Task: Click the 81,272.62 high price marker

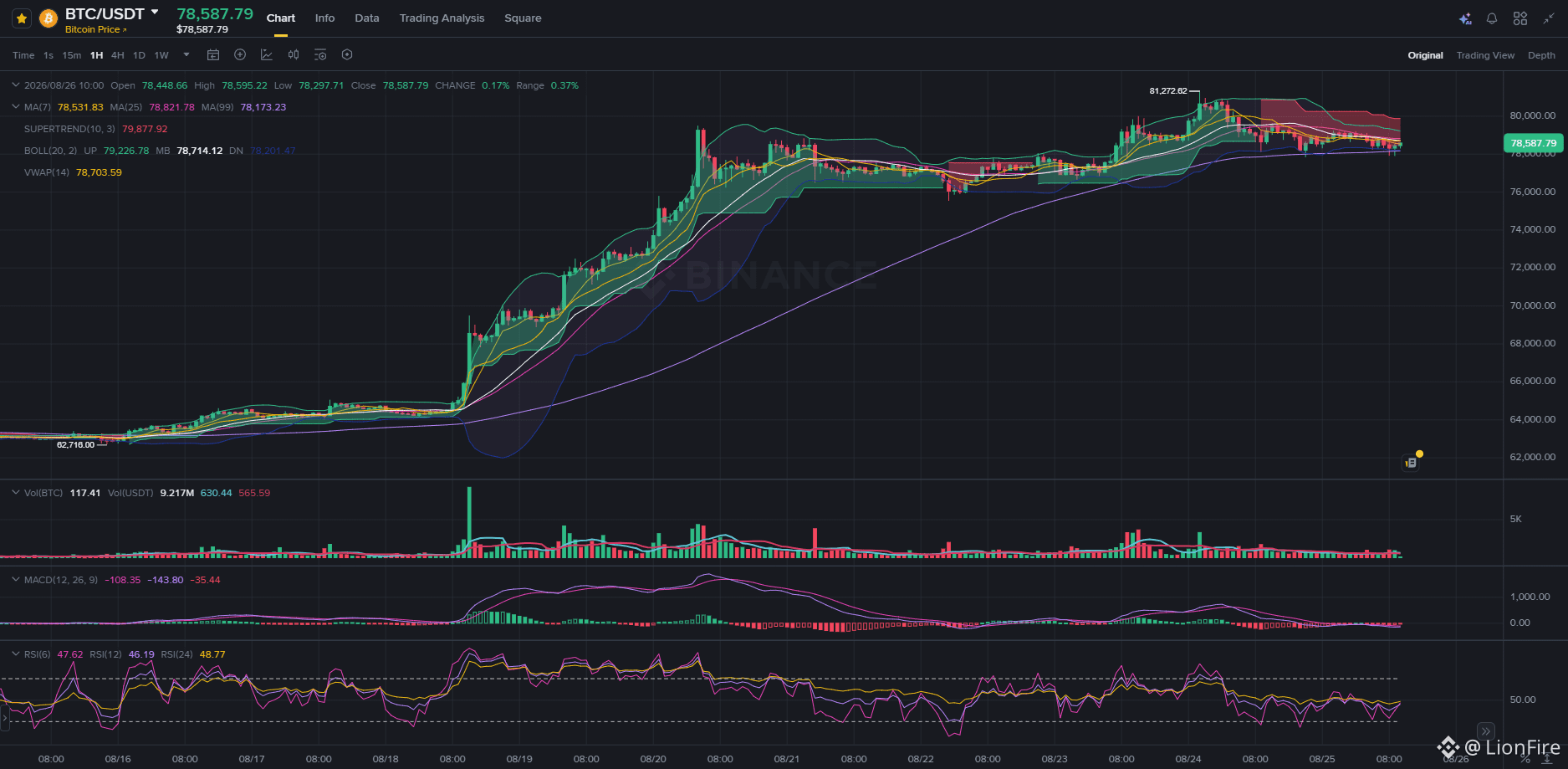Action: pyautogui.click(x=1168, y=91)
